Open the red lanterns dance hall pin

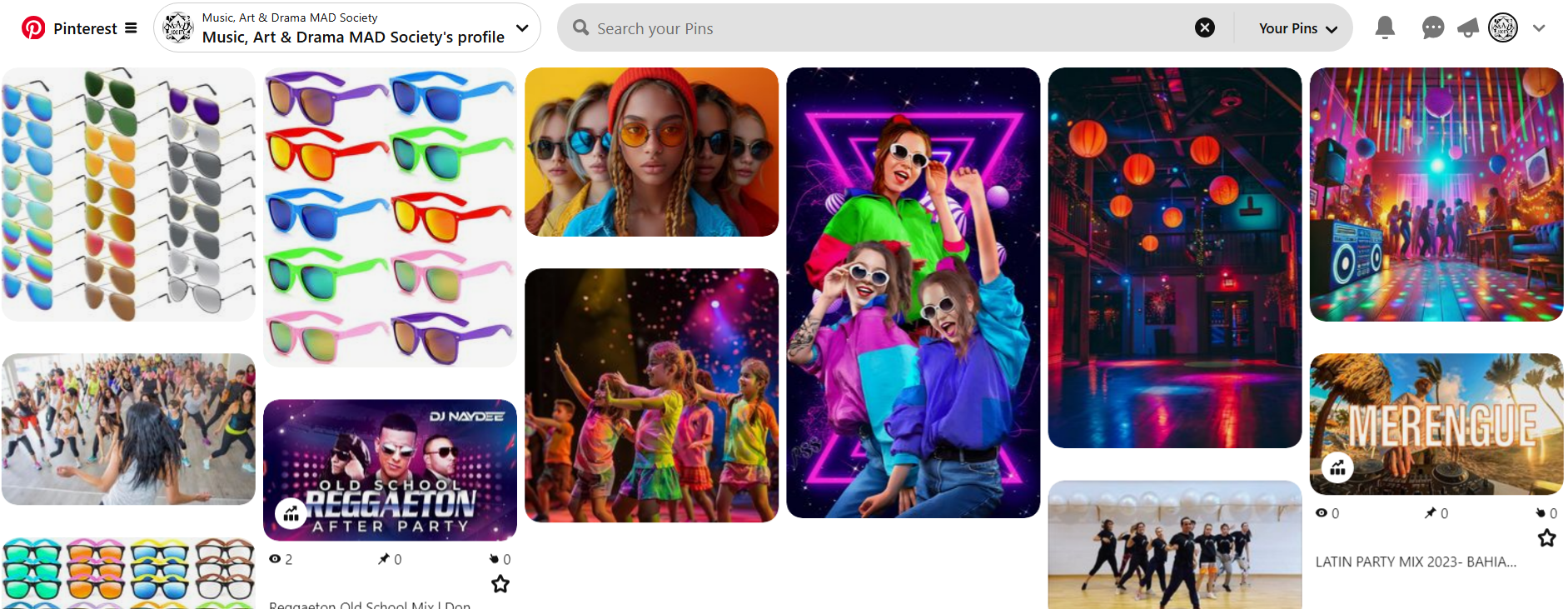(1174, 257)
